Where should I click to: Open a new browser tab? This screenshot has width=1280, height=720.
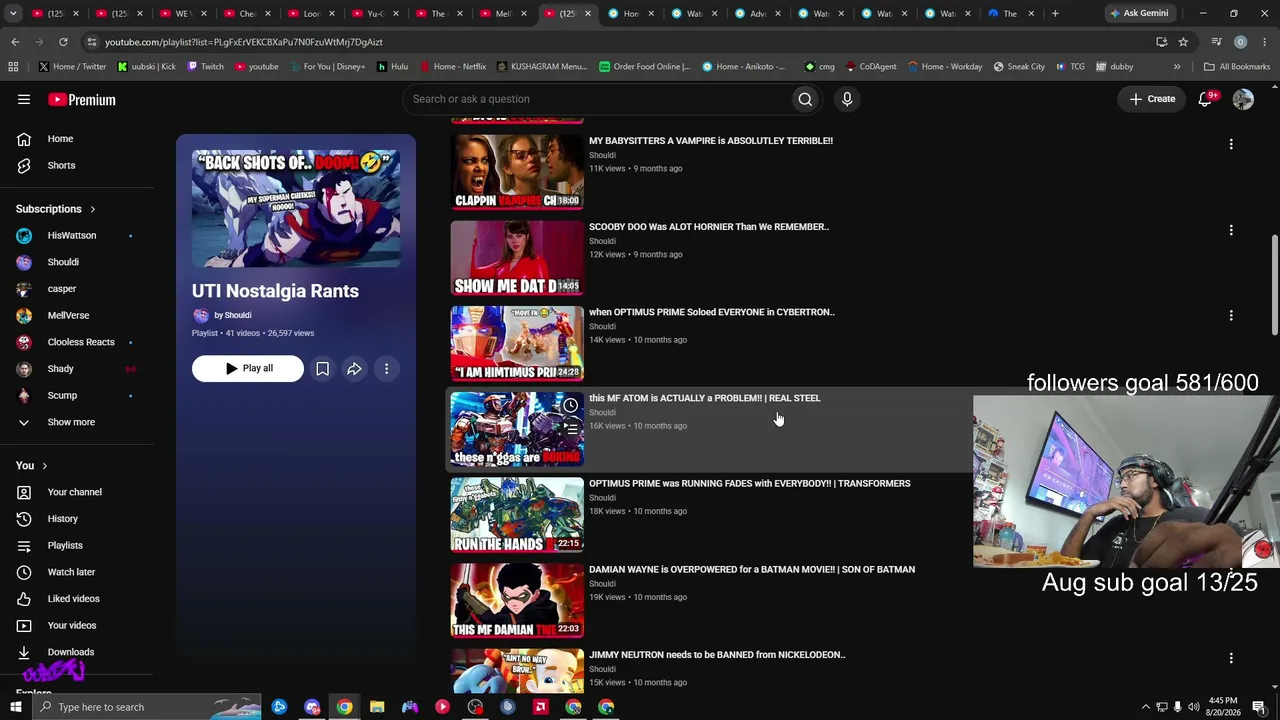click(x=1055, y=14)
